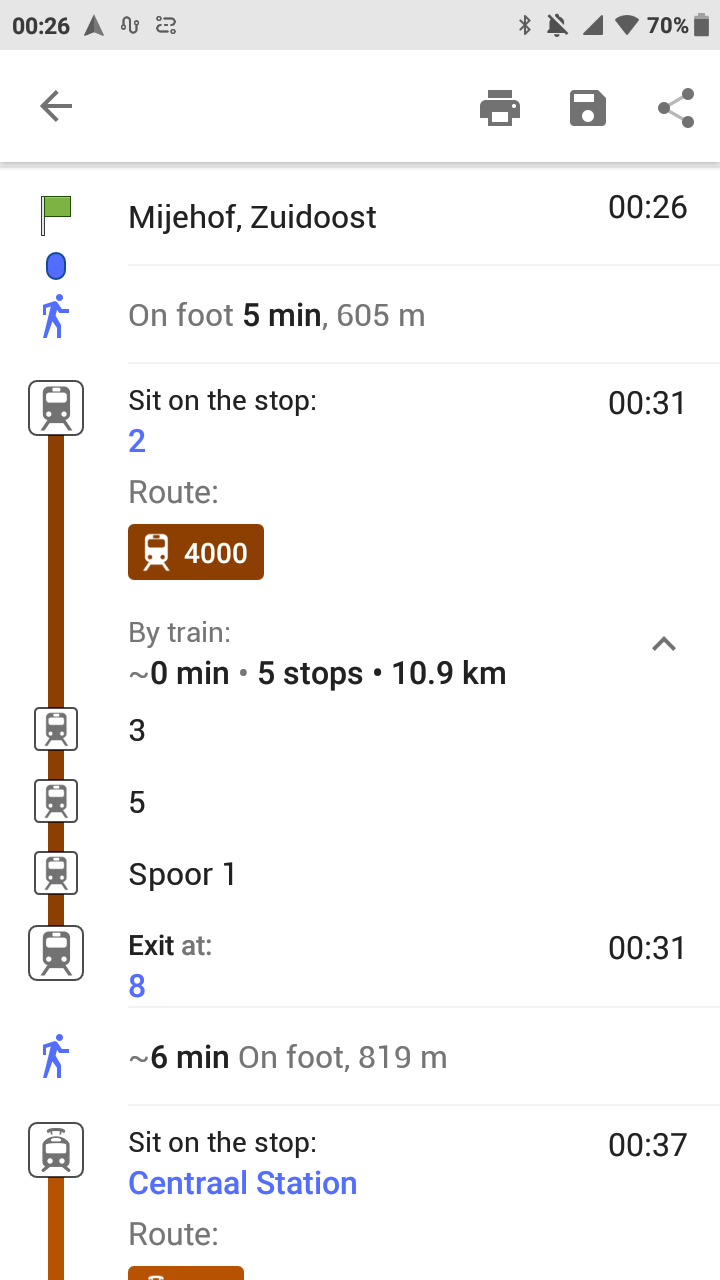Select intermediate stop 5
The height and width of the screenshot is (1280, 720).
(138, 803)
